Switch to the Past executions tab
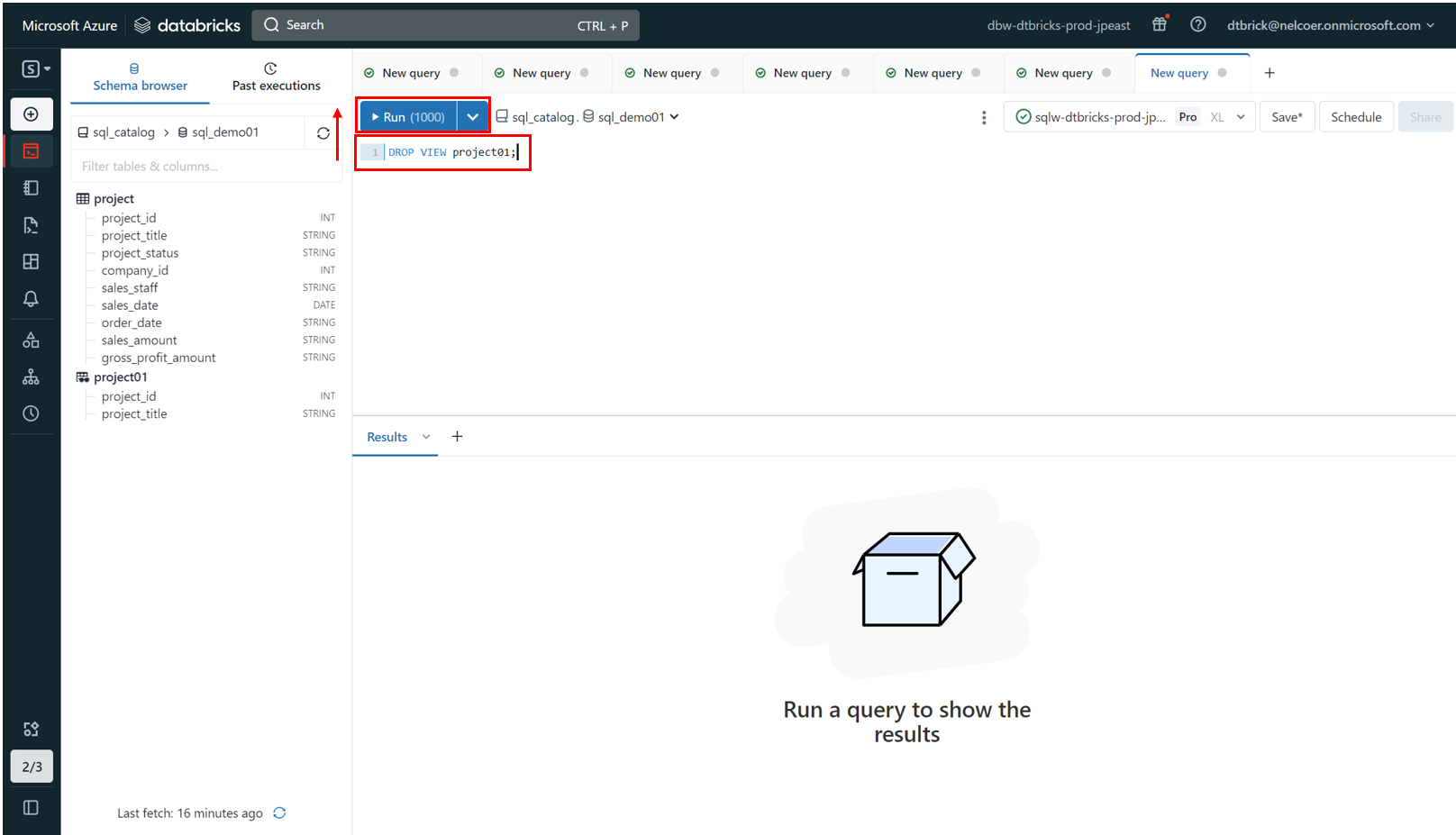1456x835 pixels. 276,77
